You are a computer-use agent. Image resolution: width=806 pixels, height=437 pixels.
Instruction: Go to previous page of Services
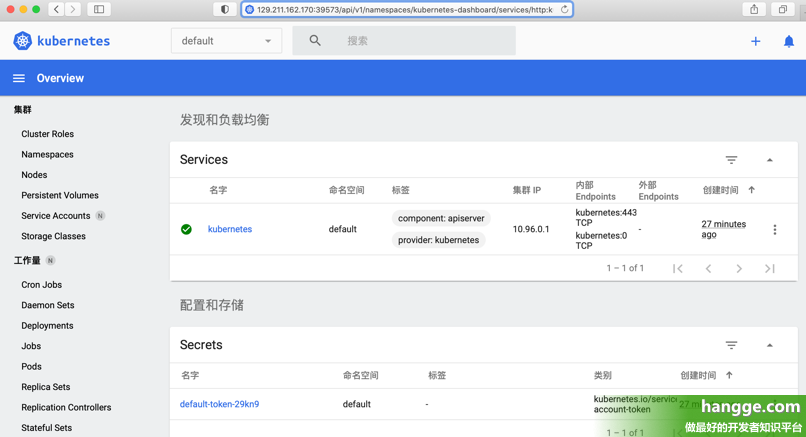[708, 268]
